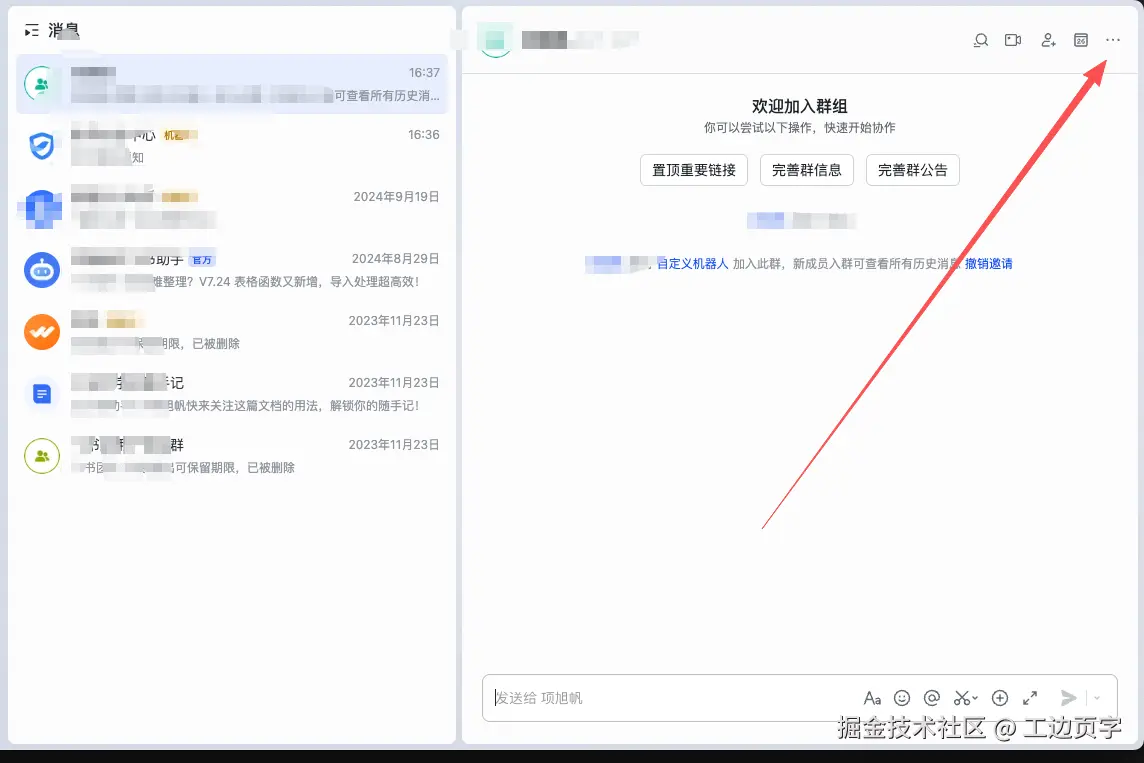Select the shield conversation timed 16:36
Viewport: 1144px width, 763px height.
pyautogui.click(x=232, y=146)
